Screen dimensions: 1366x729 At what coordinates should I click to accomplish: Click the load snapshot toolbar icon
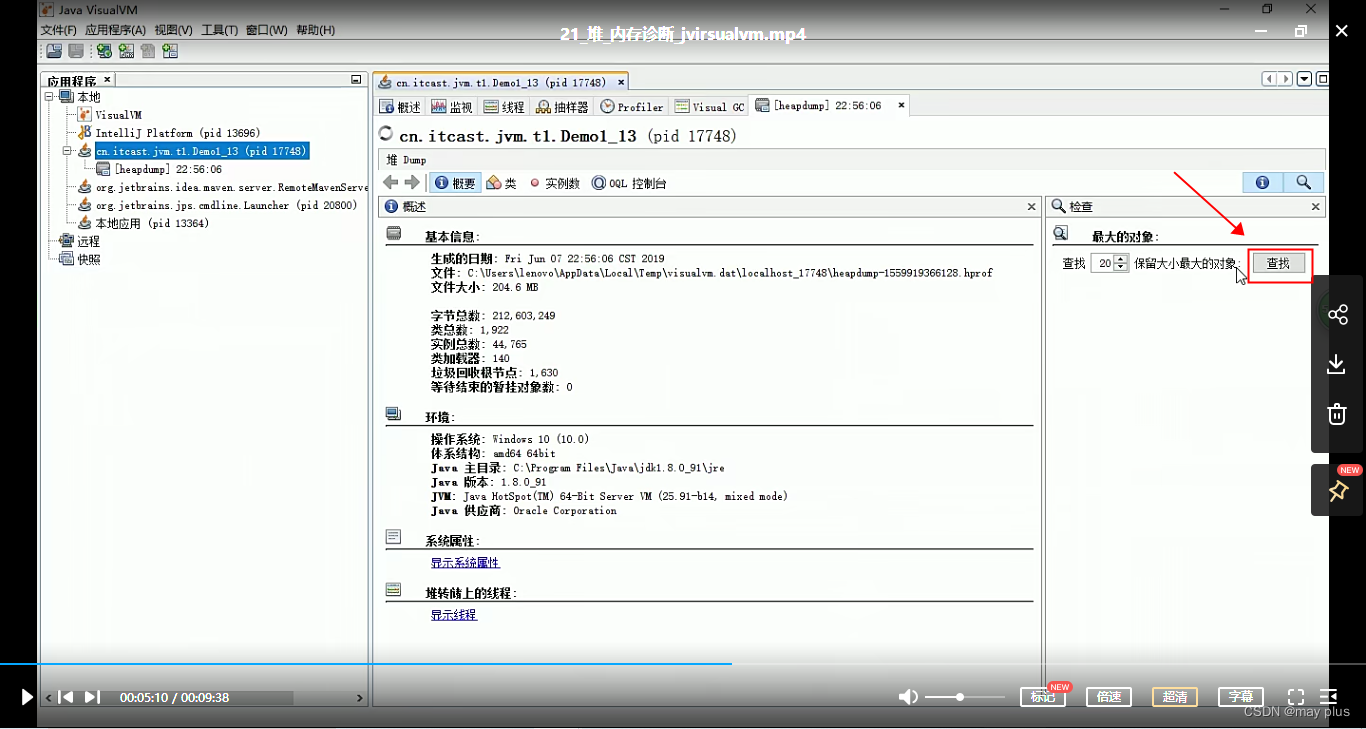[x=54, y=51]
